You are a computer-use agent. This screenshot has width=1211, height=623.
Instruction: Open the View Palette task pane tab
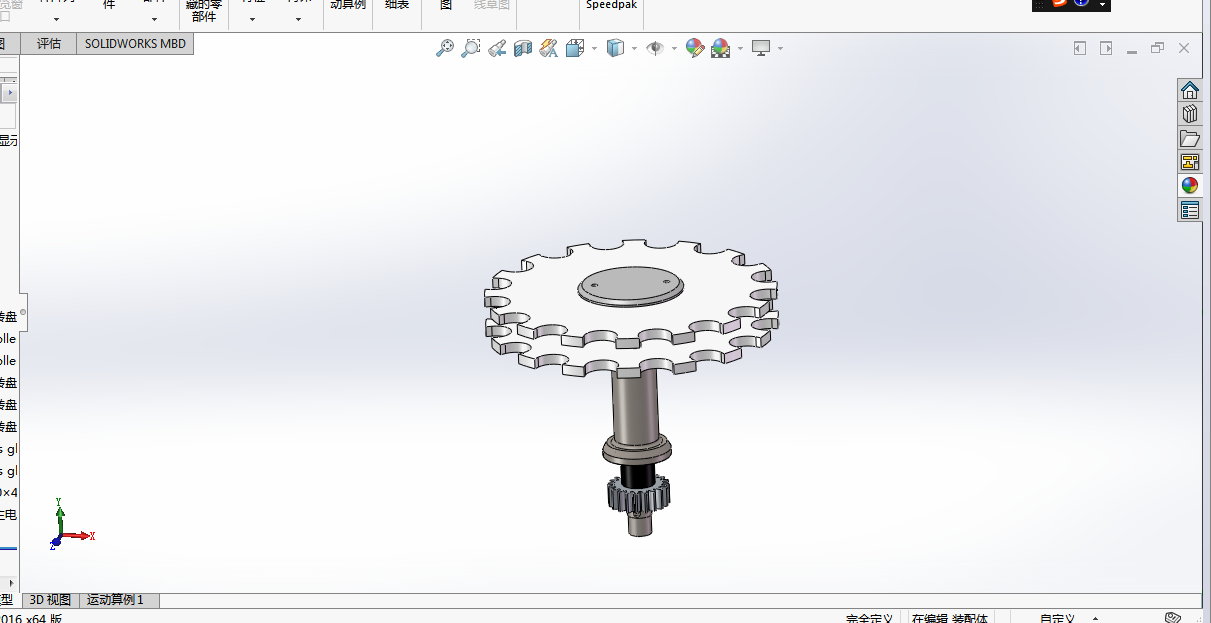pyautogui.click(x=1189, y=162)
